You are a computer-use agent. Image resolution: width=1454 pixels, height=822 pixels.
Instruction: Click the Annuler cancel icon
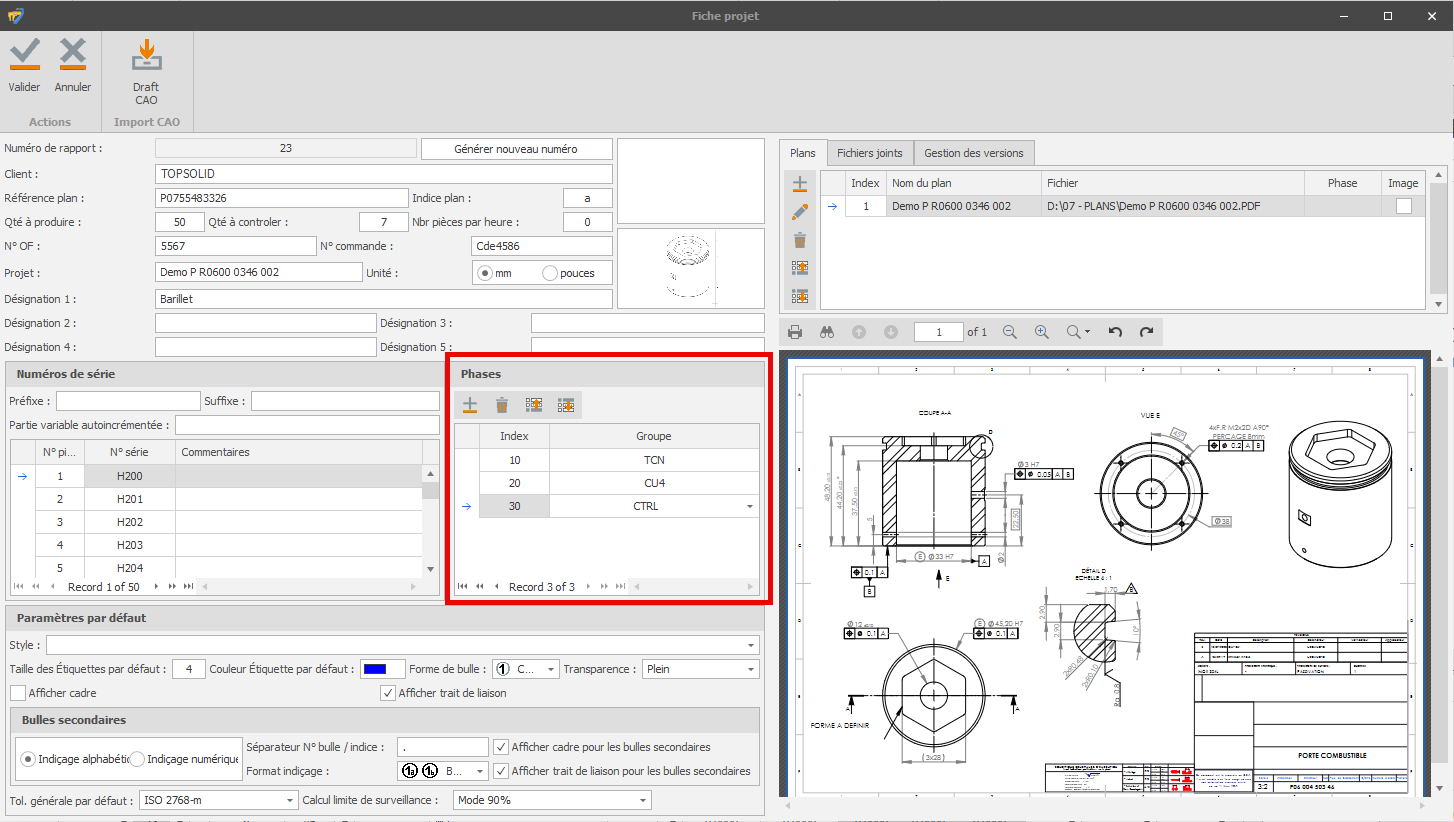[x=73, y=55]
